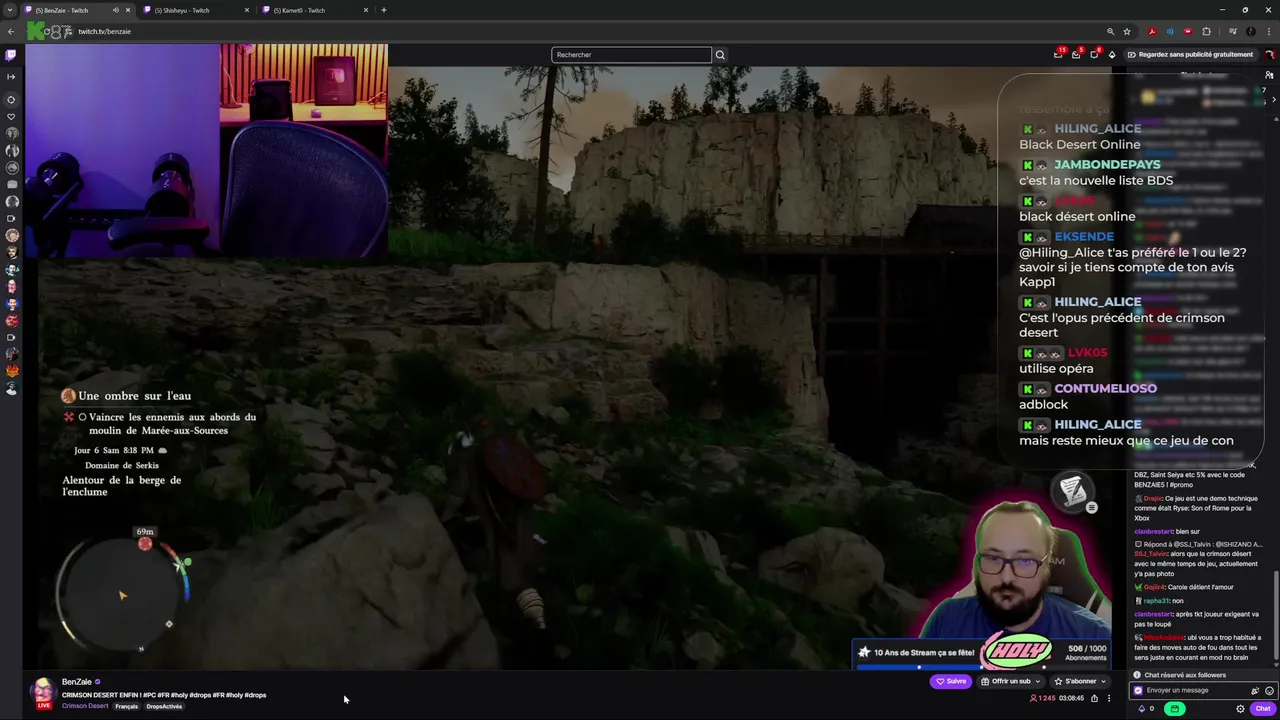Open a new browser tab

384,10
